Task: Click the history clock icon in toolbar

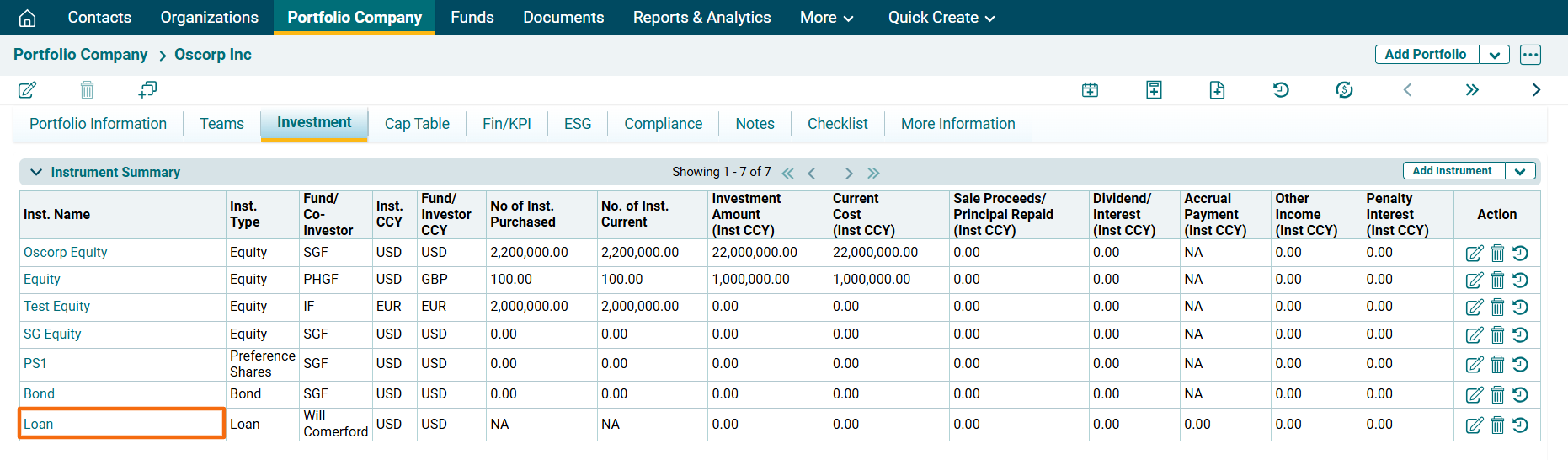Action: [1280, 89]
